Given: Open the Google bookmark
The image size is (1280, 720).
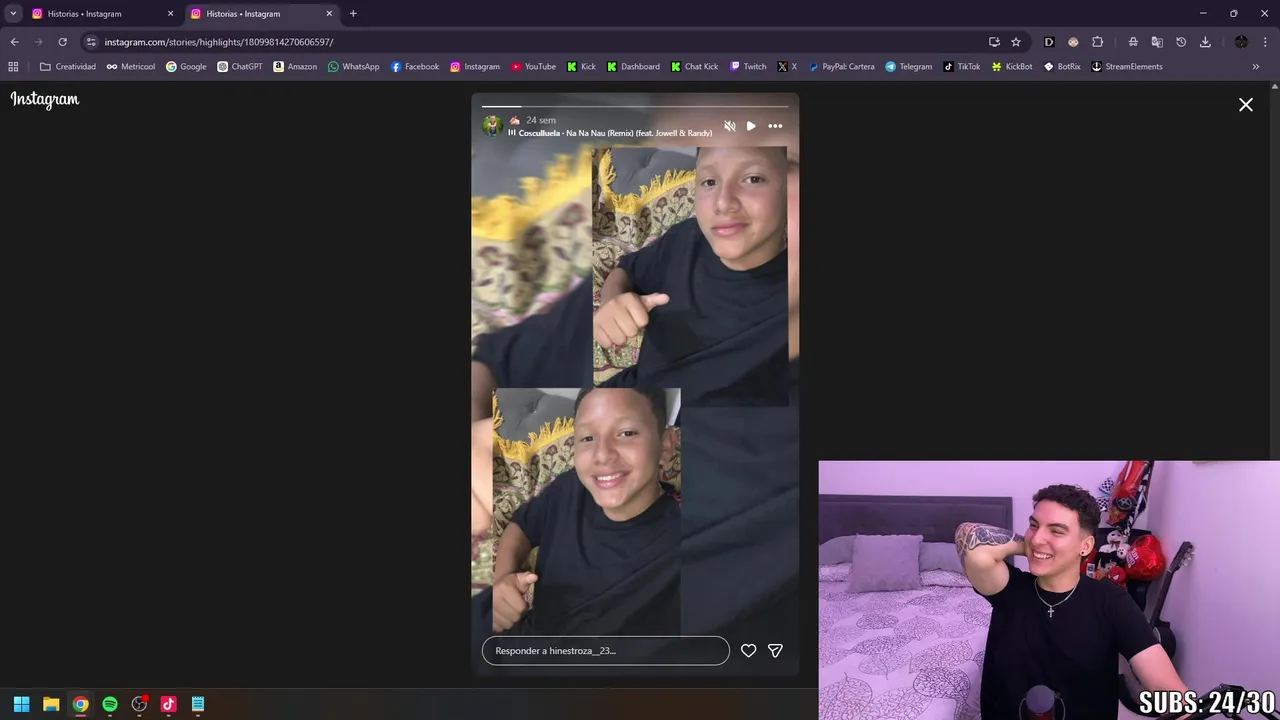Looking at the screenshot, I should click(186, 67).
